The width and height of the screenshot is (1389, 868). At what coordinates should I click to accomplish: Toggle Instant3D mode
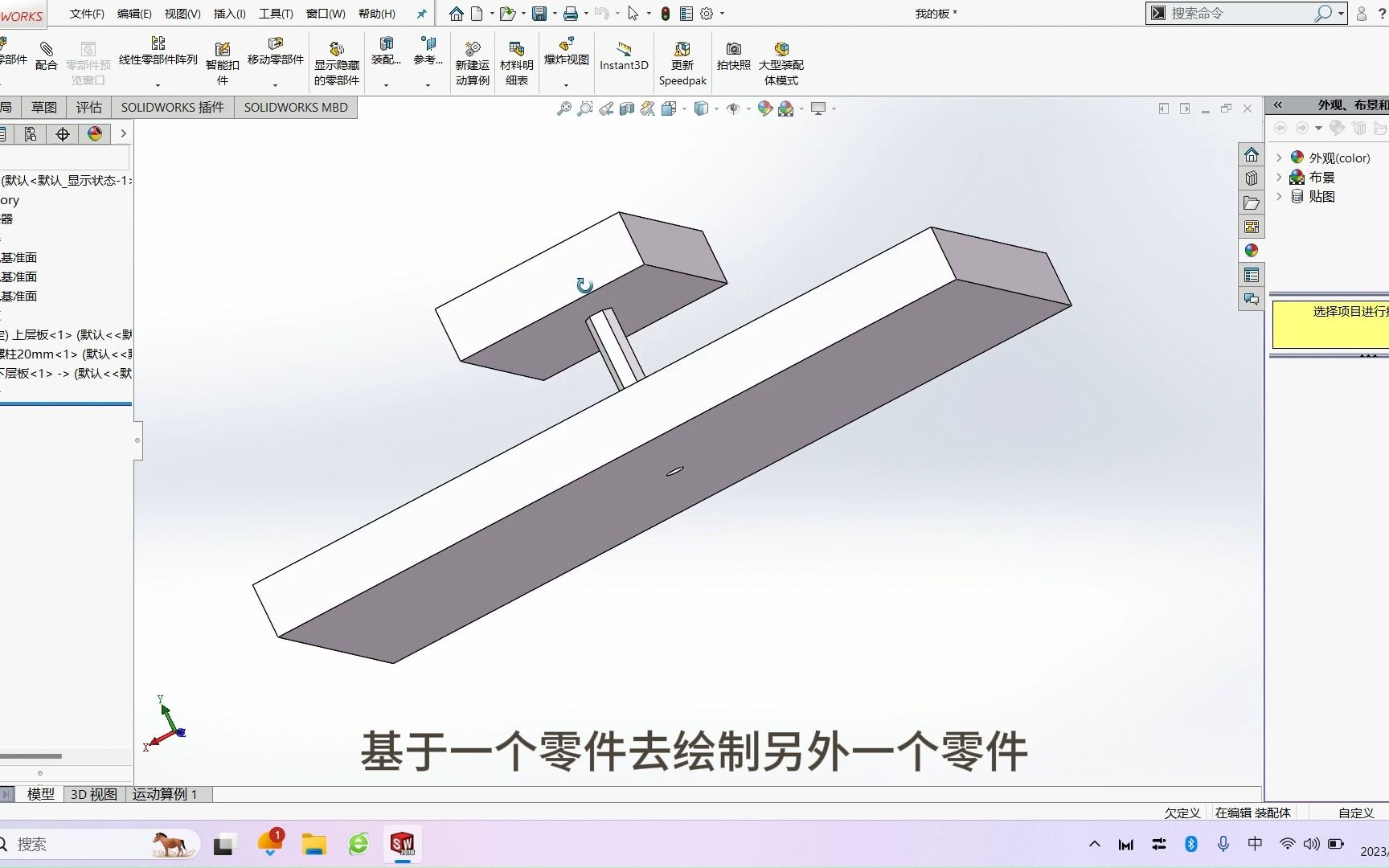(624, 56)
